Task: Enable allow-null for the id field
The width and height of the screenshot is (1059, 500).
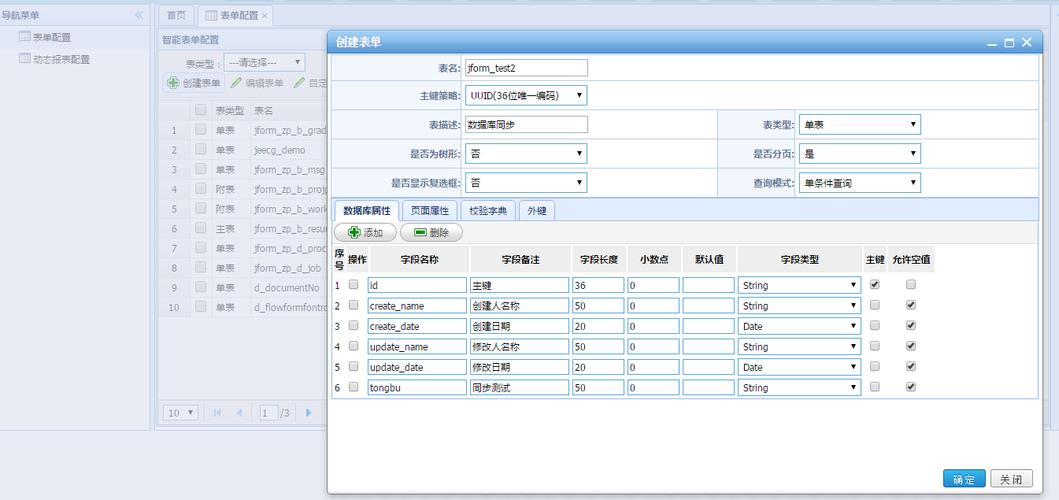Action: [911, 284]
